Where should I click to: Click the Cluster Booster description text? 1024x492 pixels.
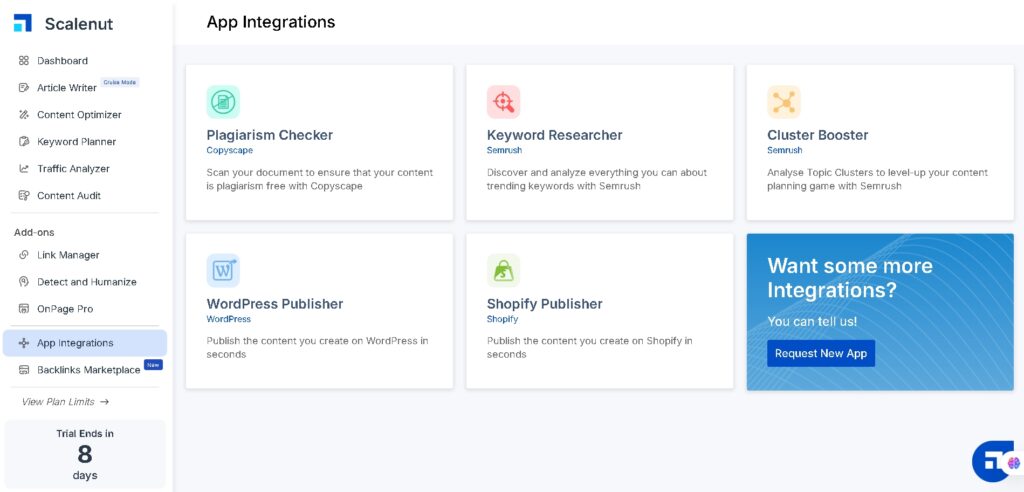pyautogui.click(x=878, y=179)
